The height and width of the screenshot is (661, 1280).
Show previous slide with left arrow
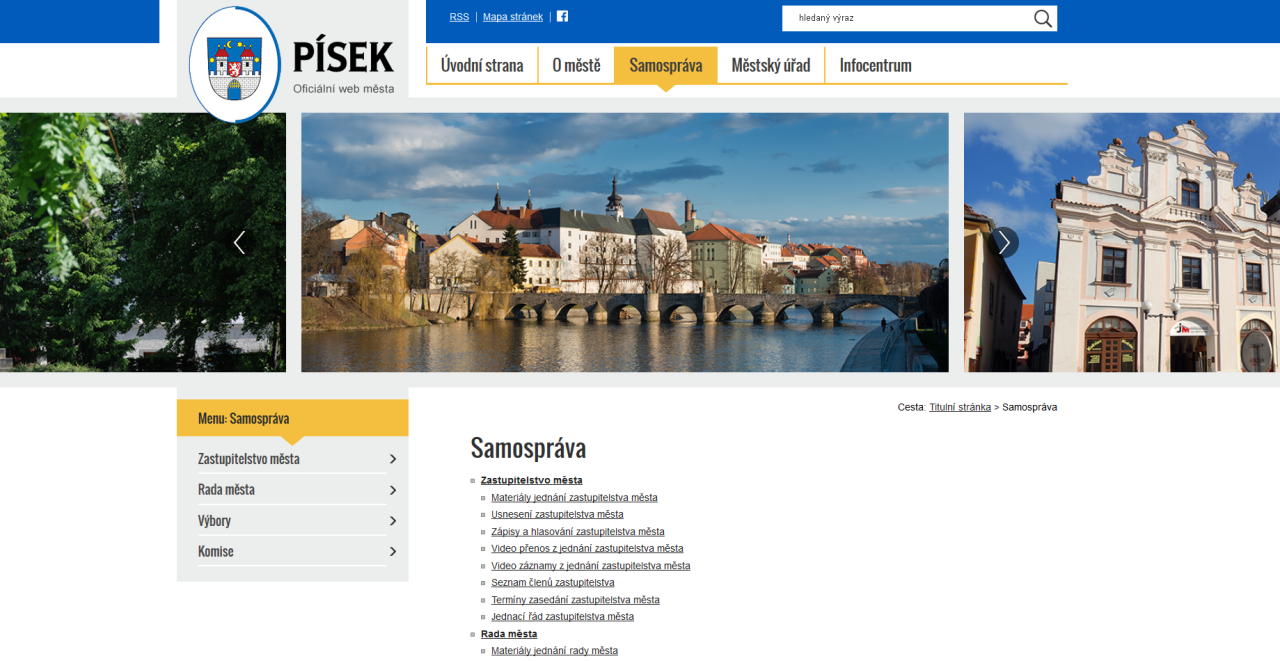click(x=239, y=242)
